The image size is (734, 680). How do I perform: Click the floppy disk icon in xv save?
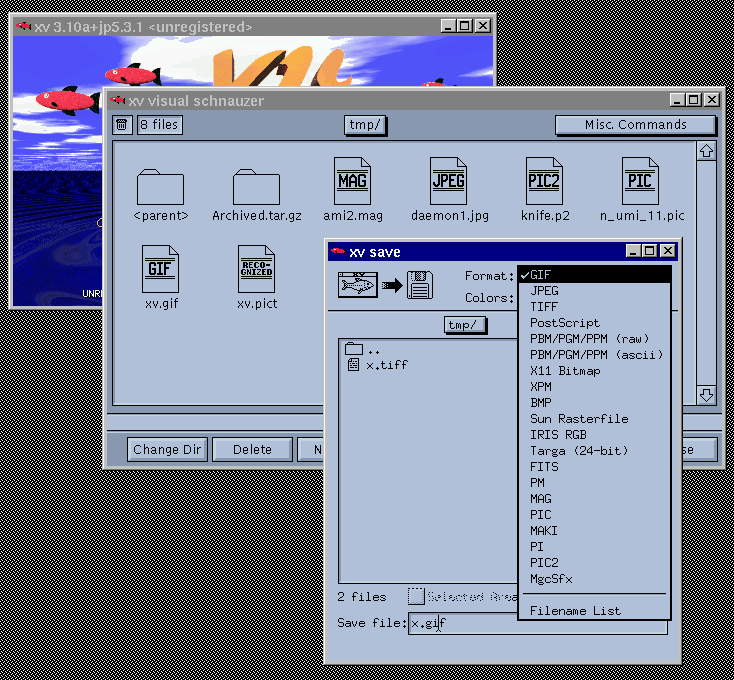pyautogui.click(x=420, y=285)
